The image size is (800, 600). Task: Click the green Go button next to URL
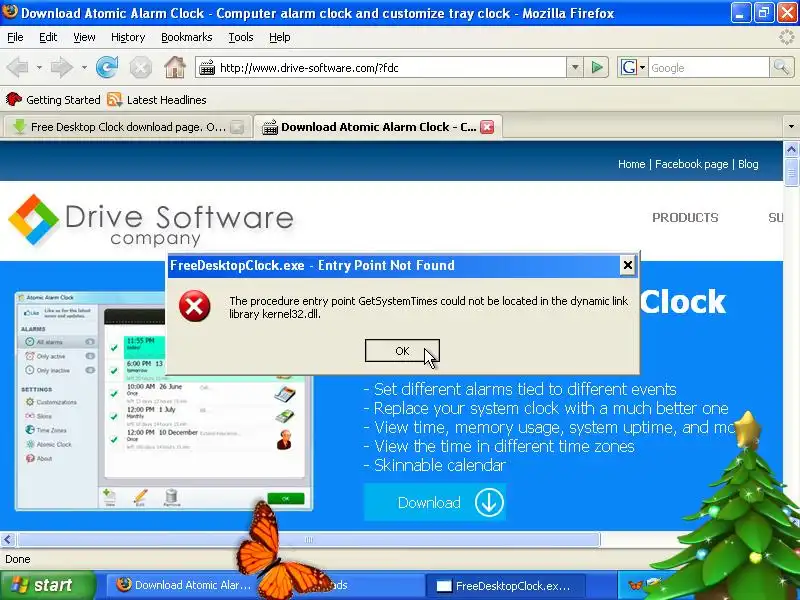coord(596,67)
